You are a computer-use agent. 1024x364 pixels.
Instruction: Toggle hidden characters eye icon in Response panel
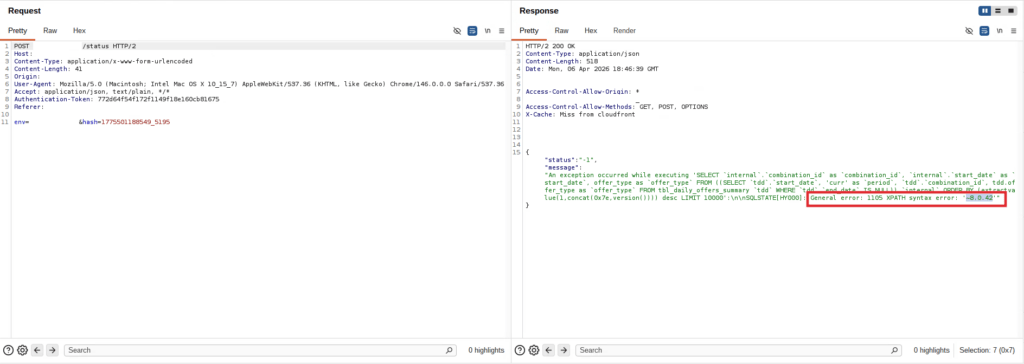pyautogui.click(x=970, y=31)
